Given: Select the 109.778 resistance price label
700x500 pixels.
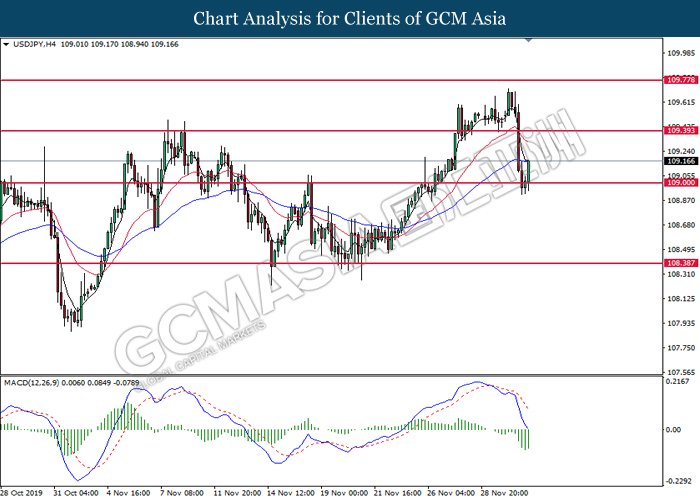Looking at the screenshot, I should (680, 80).
